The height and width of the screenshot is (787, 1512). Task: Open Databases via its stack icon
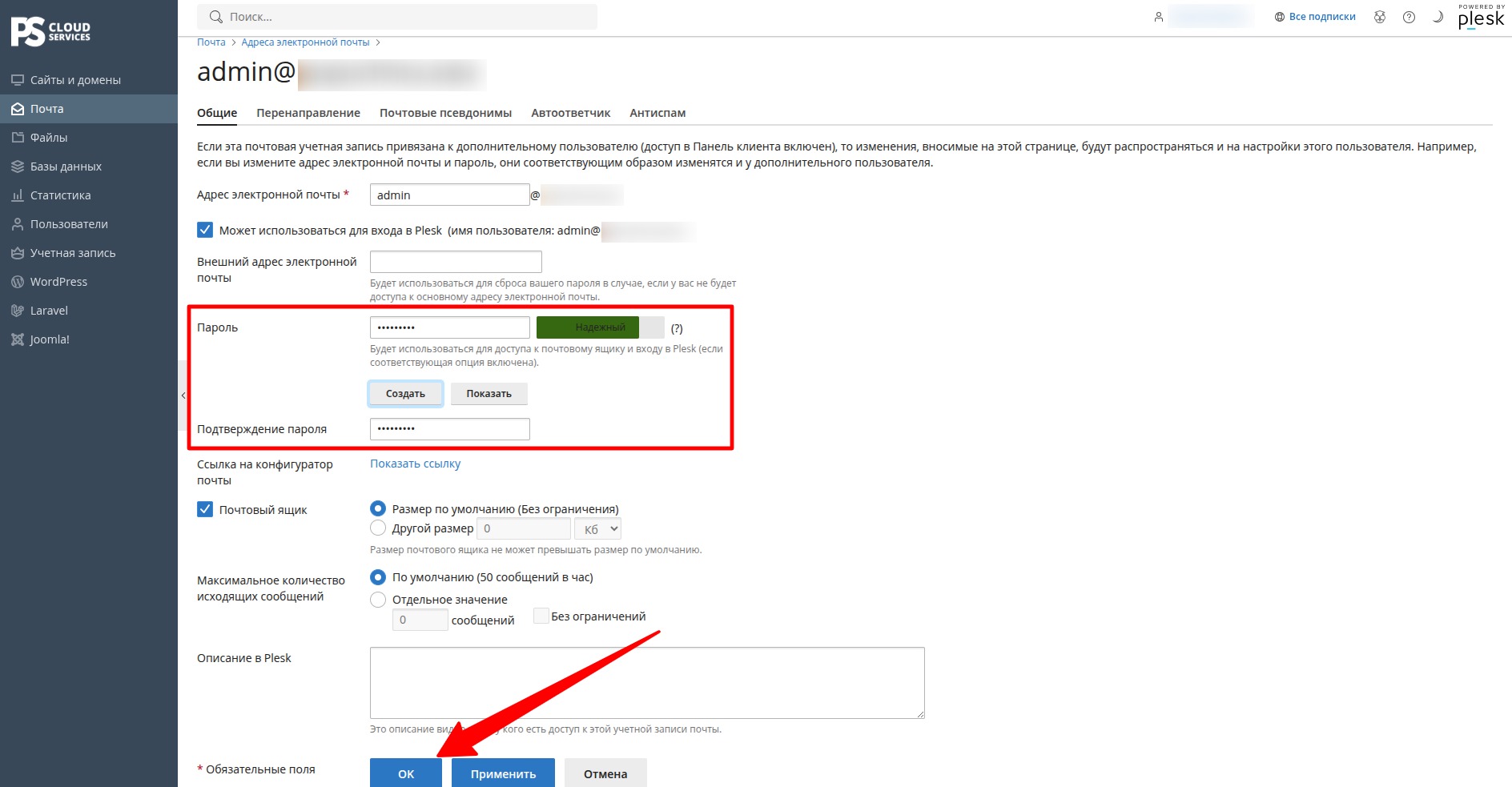17,167
